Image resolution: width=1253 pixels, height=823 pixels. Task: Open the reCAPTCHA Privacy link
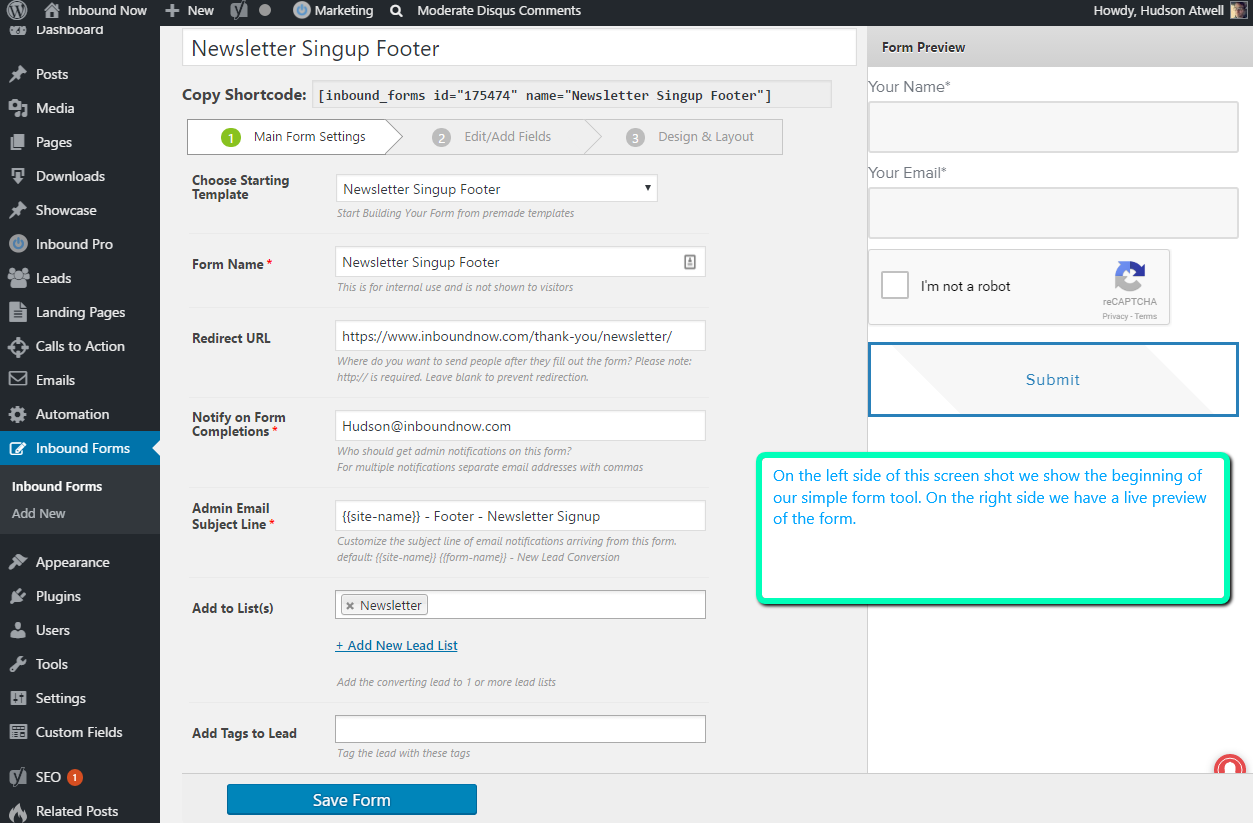point(1114,316)
